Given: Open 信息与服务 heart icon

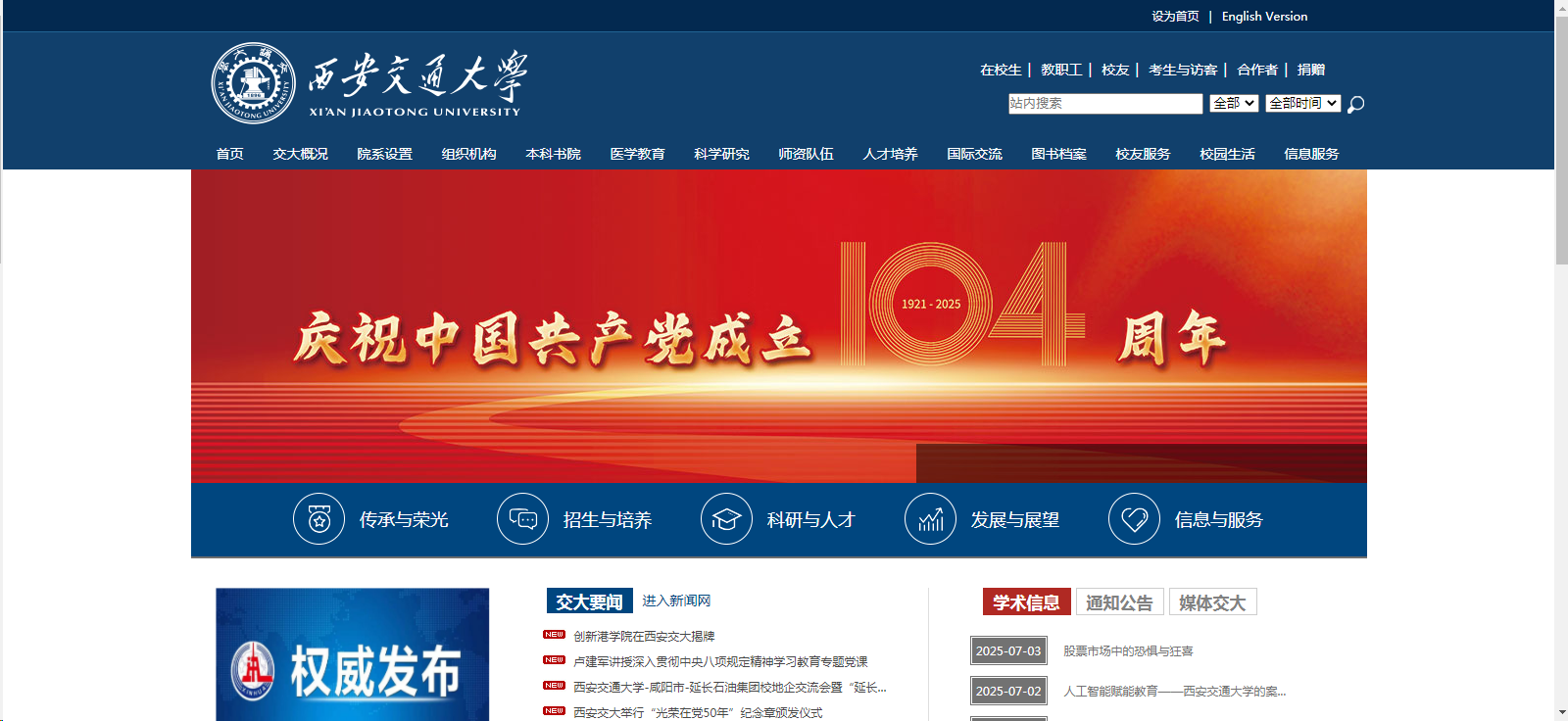Looking at the screenshot, I should point(1134,518).
